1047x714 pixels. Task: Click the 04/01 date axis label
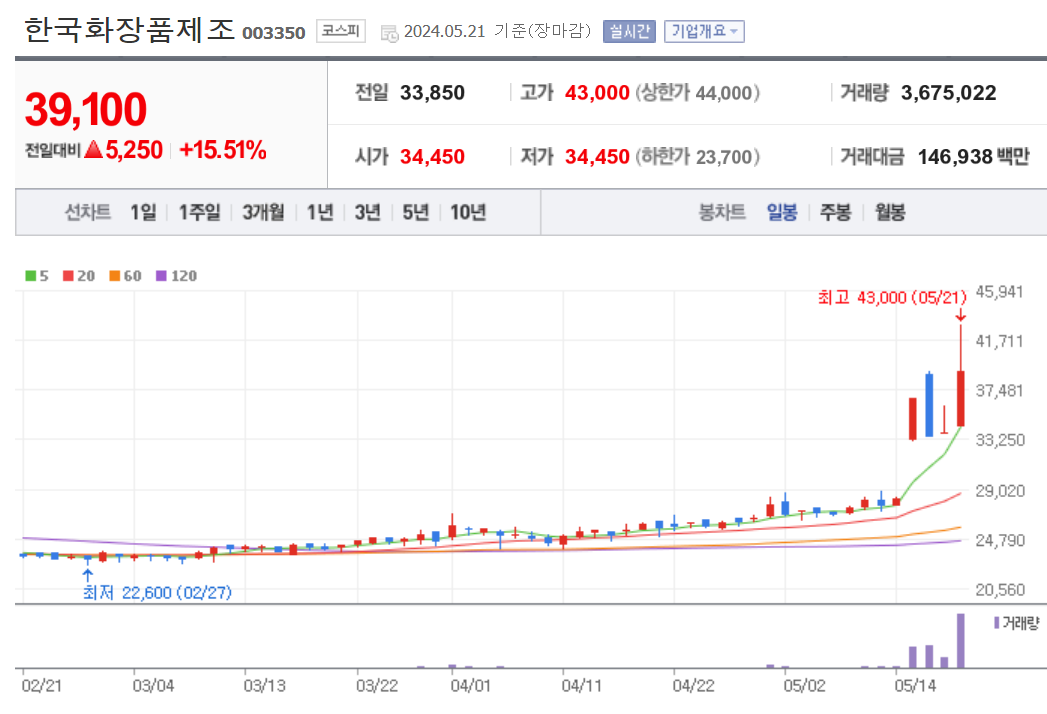click(470, 685)
